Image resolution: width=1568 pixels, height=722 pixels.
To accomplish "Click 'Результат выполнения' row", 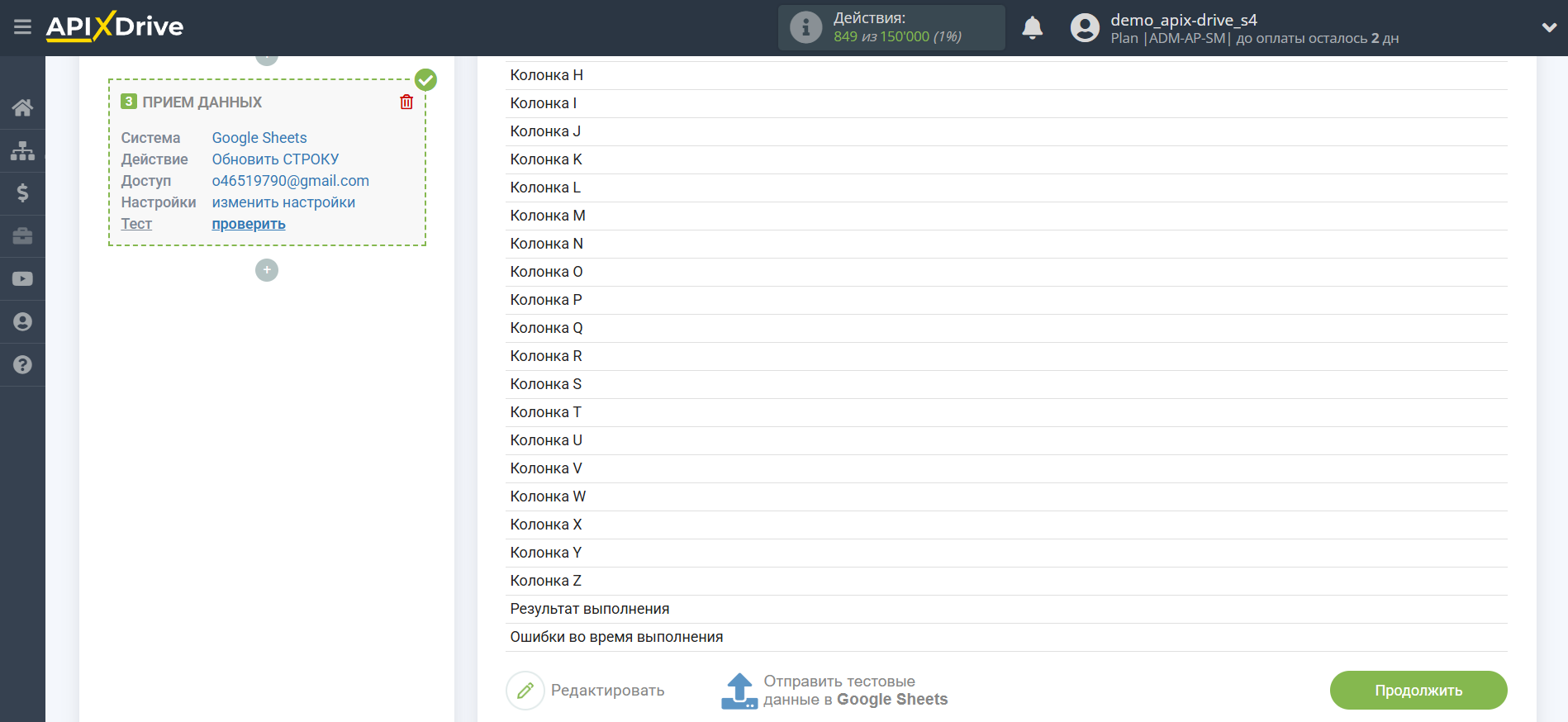I will click(1006, 609).
